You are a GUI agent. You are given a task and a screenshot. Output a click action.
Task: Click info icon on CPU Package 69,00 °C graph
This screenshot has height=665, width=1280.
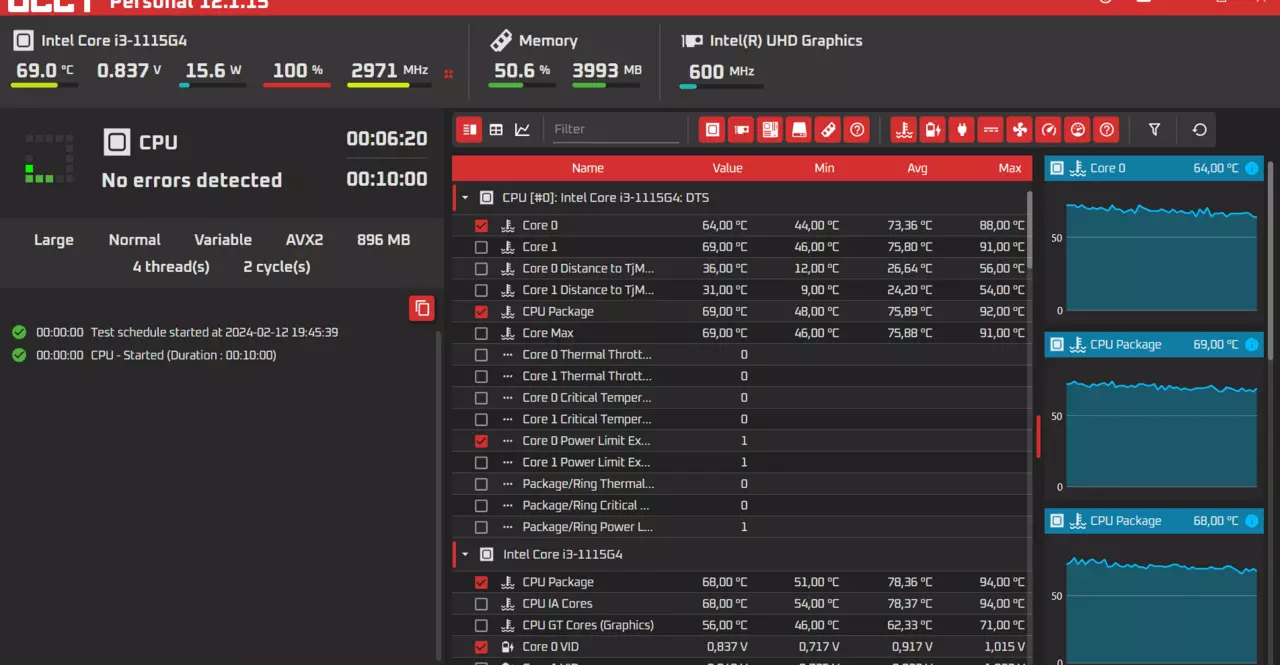pyautogui.click(x=1251, y=344)
